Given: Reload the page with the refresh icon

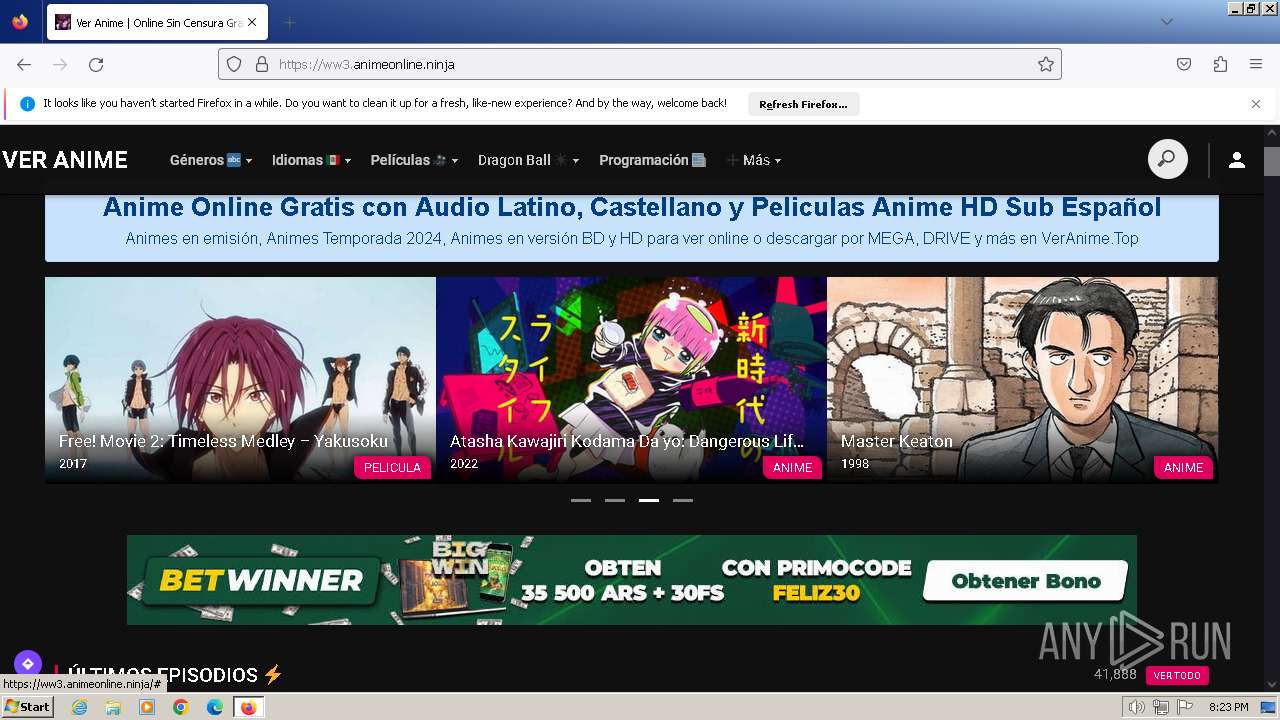Looking at the screenshot, I should 96,64.
